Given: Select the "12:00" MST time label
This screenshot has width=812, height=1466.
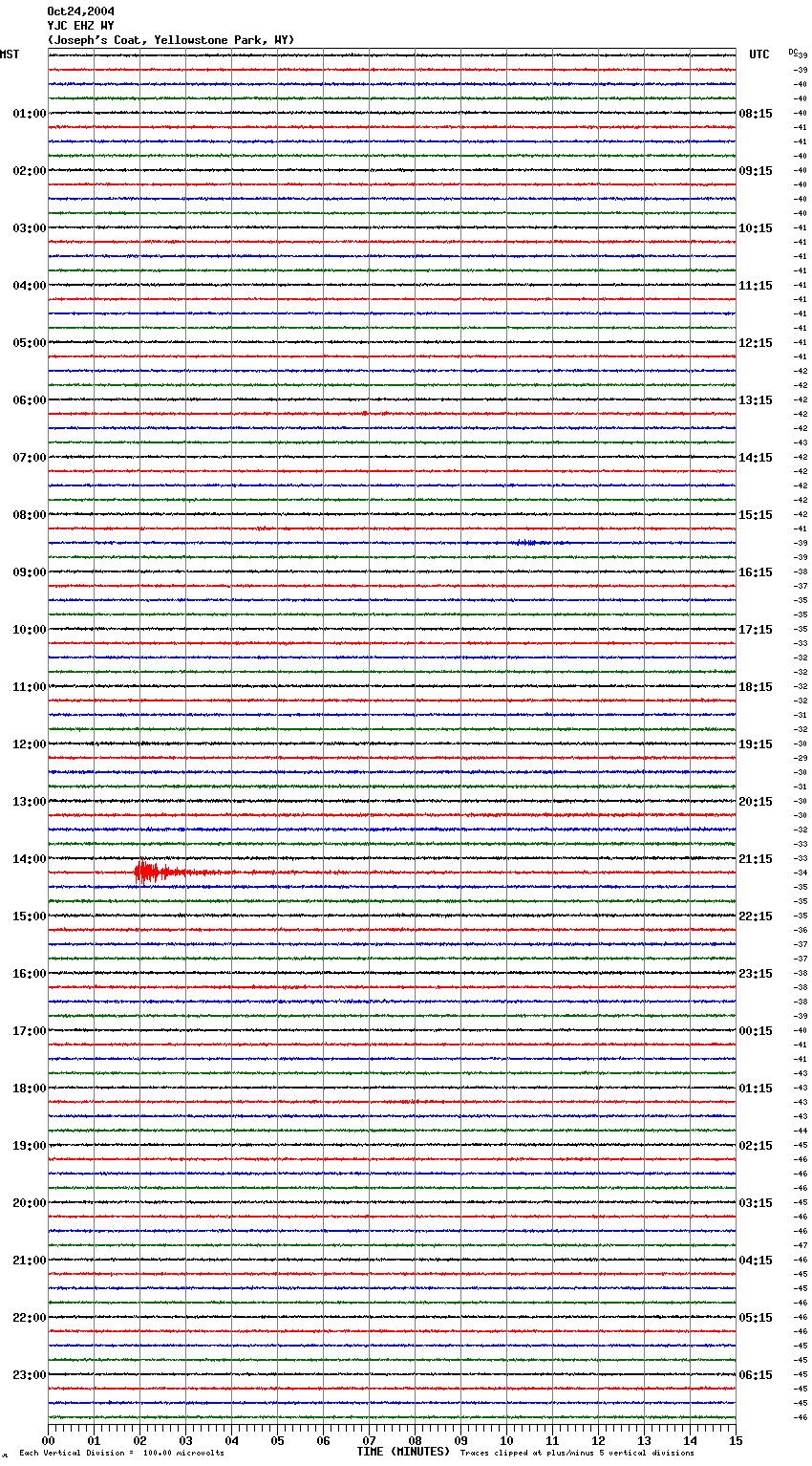Looking at the screenshot, I should 30,744.
